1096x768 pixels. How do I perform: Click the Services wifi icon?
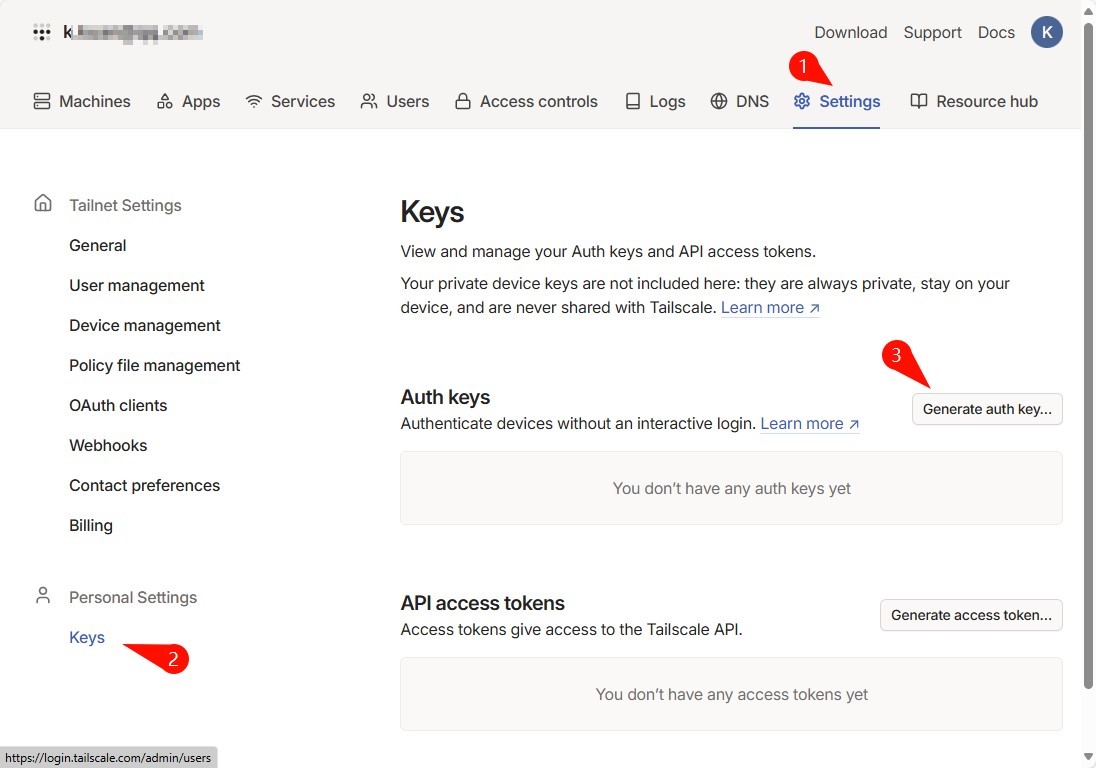[x=254, y=101]
